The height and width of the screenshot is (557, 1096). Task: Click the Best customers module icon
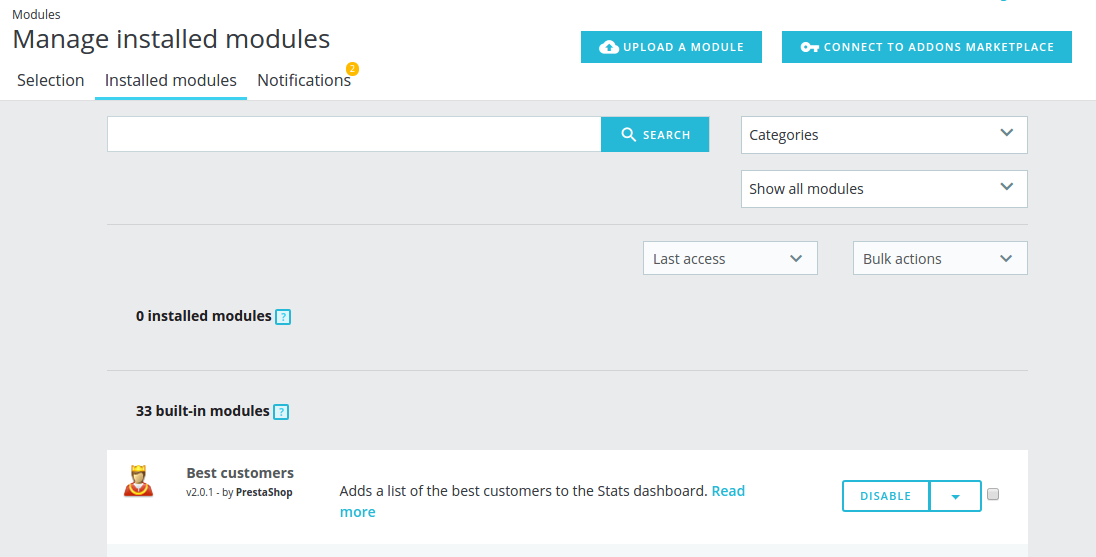click(x=138, y=481)
